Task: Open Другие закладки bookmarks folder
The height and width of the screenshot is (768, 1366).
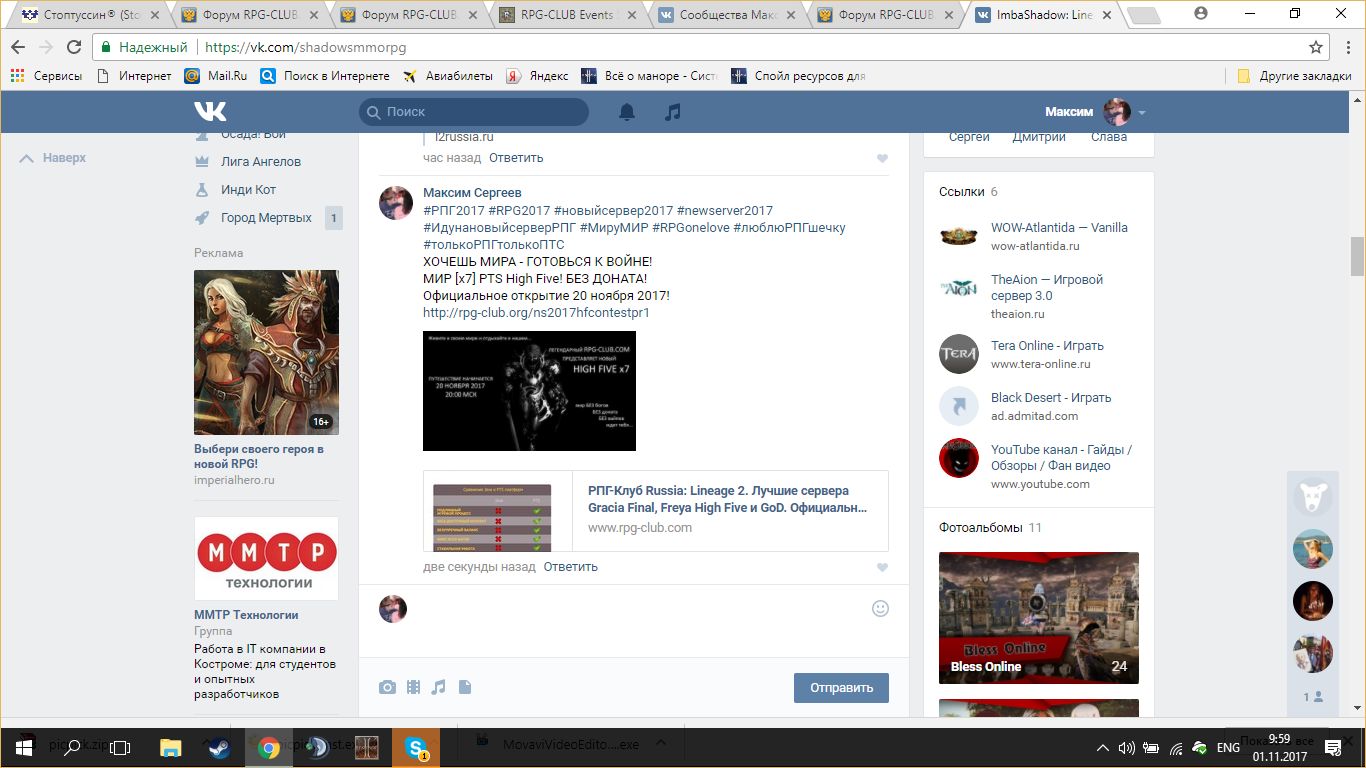Action: point(1294,76)
